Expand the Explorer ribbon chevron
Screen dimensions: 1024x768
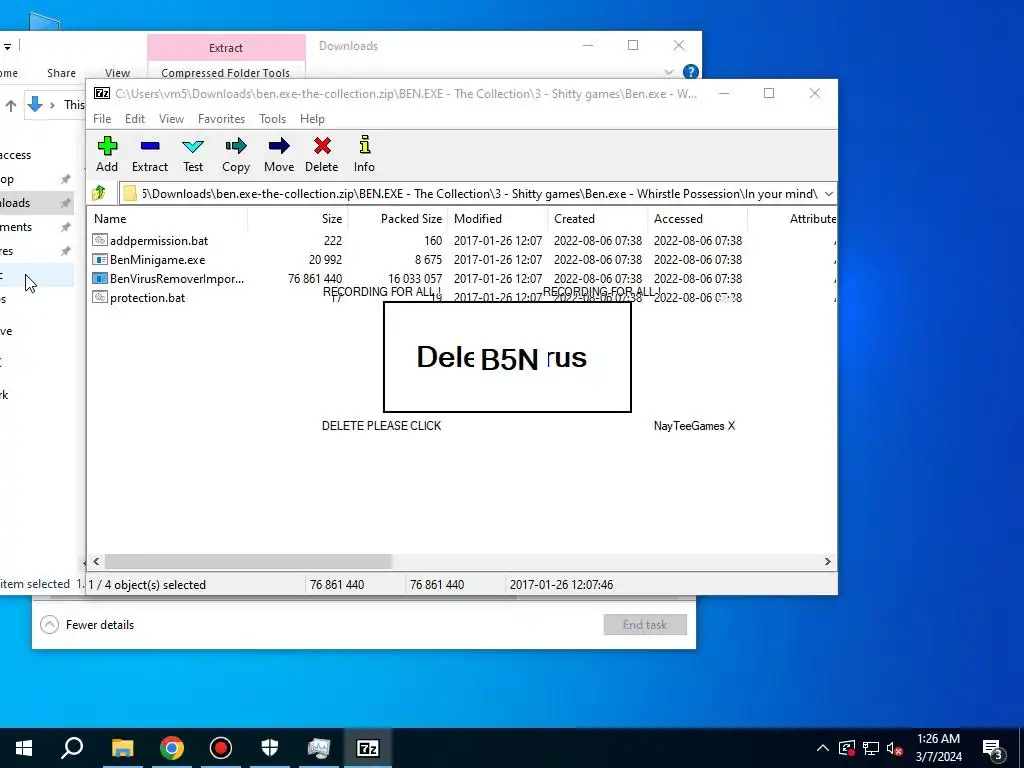point(669,72)
